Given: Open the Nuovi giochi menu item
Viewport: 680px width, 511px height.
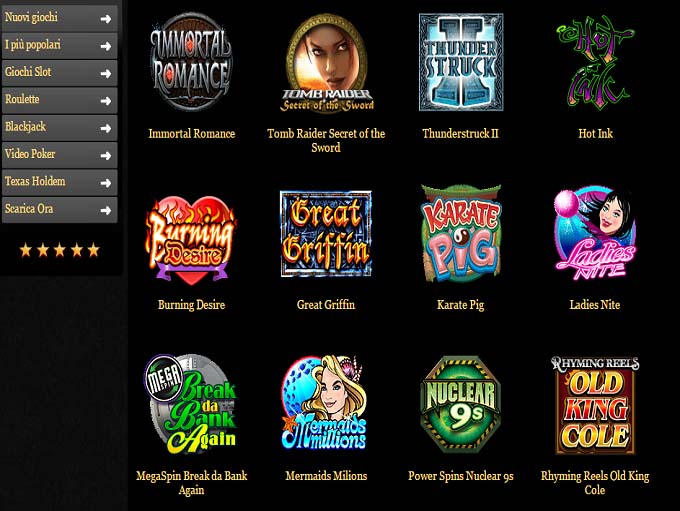Looking at the screenshot, I should (x=59, y=18).
